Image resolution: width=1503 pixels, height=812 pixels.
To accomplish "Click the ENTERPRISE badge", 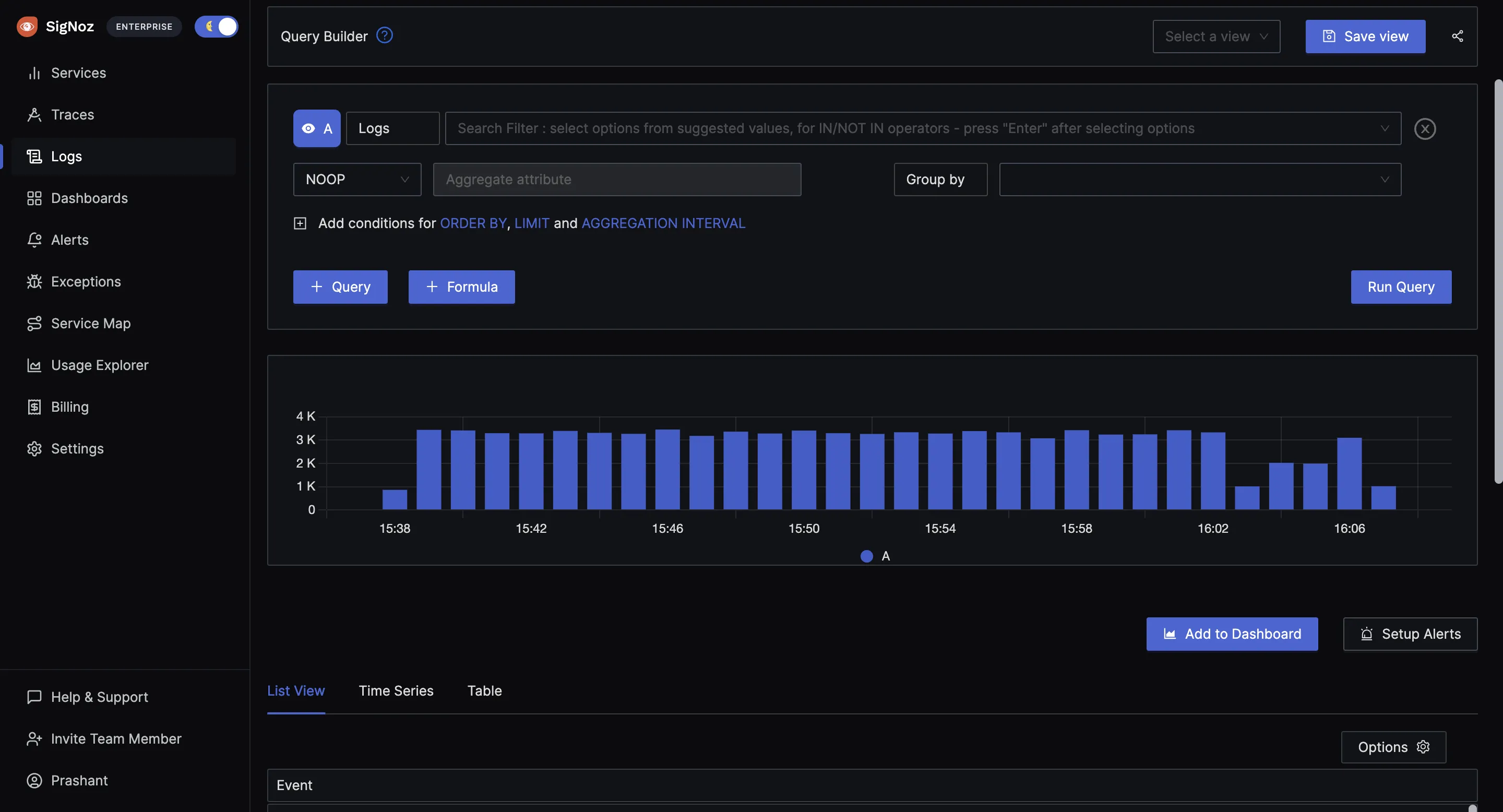I will (x=144, y=26).
